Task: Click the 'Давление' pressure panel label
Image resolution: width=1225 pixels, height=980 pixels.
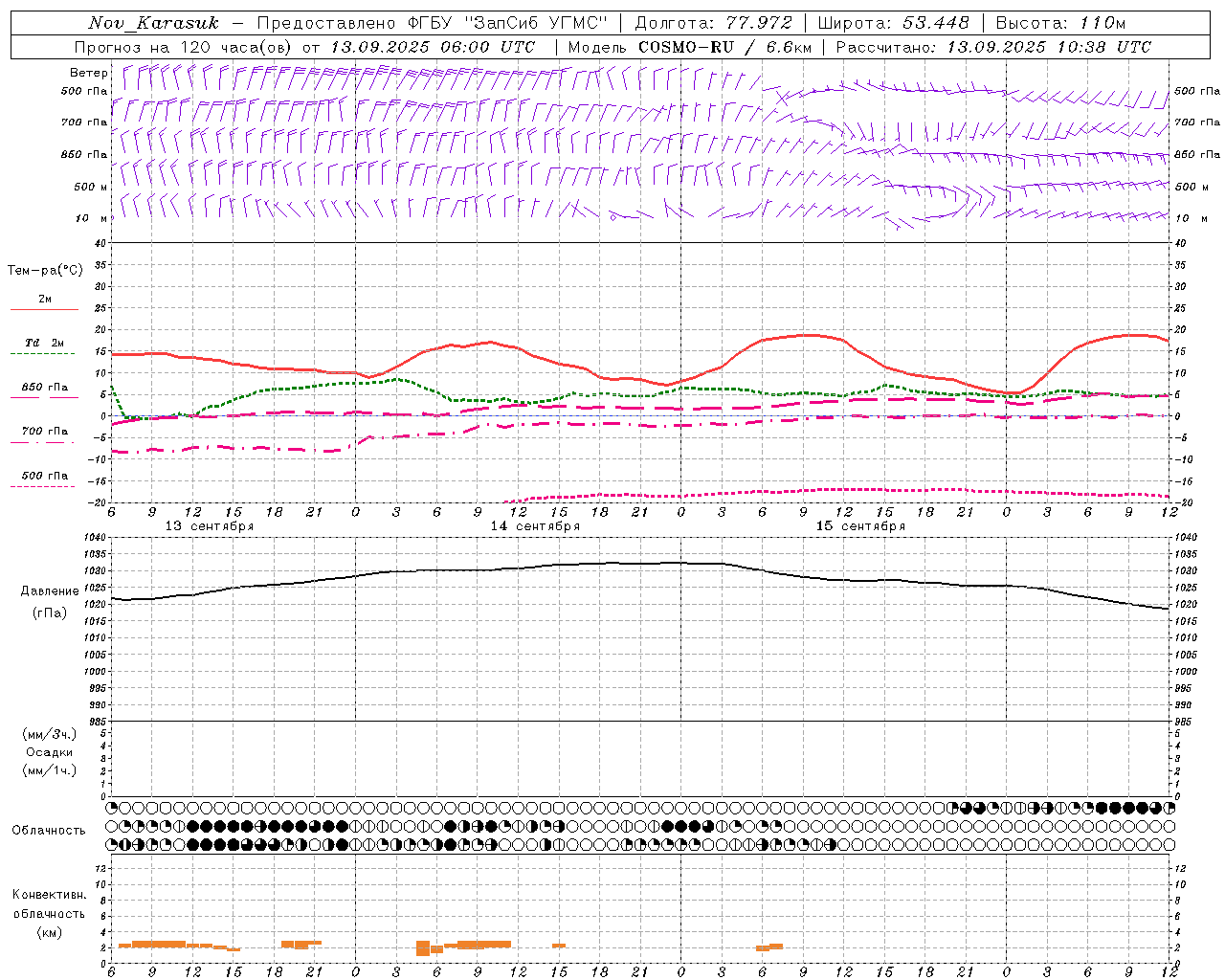Action: pos(50,591)
